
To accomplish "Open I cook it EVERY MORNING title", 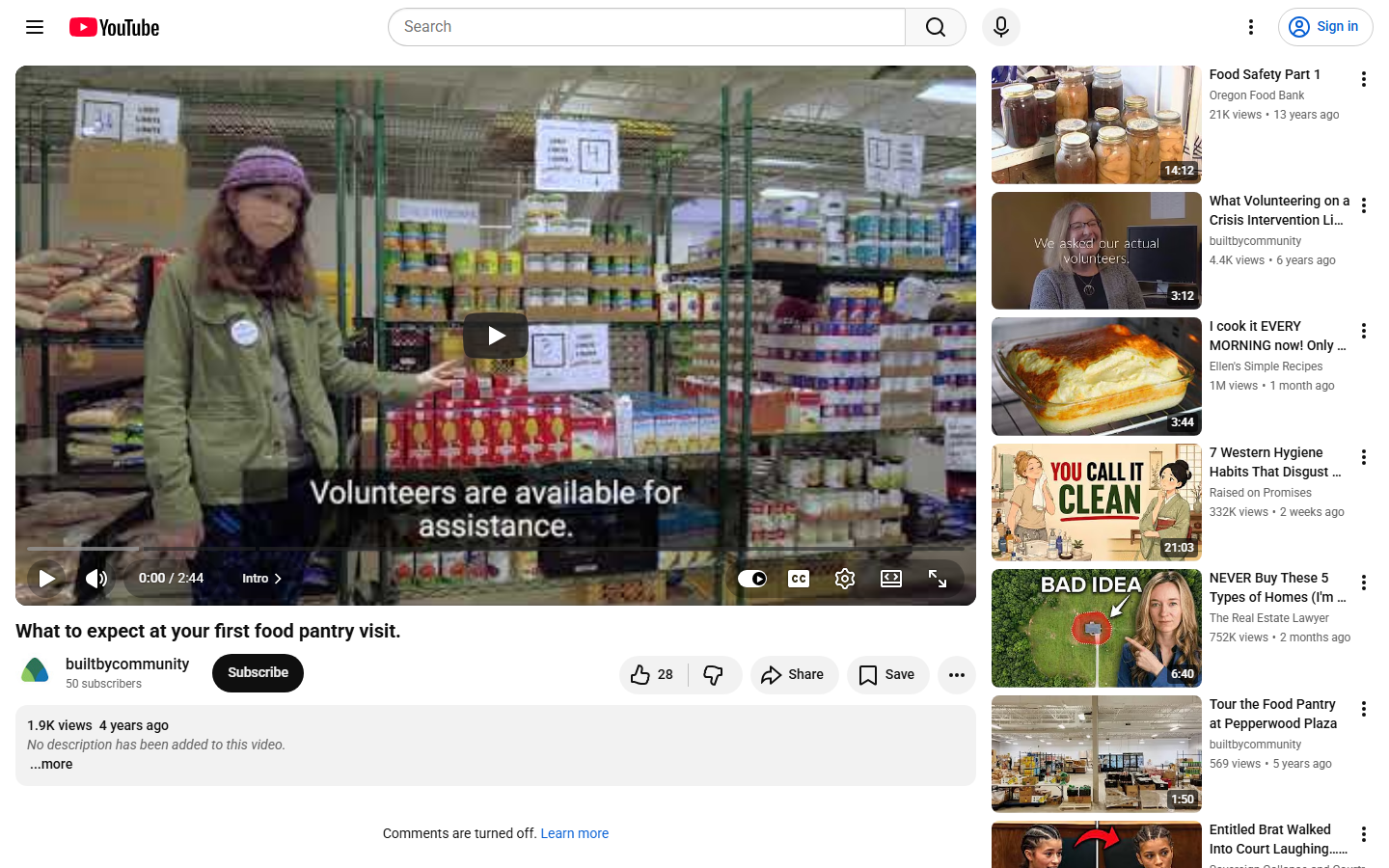I will tap(1277, 336).
